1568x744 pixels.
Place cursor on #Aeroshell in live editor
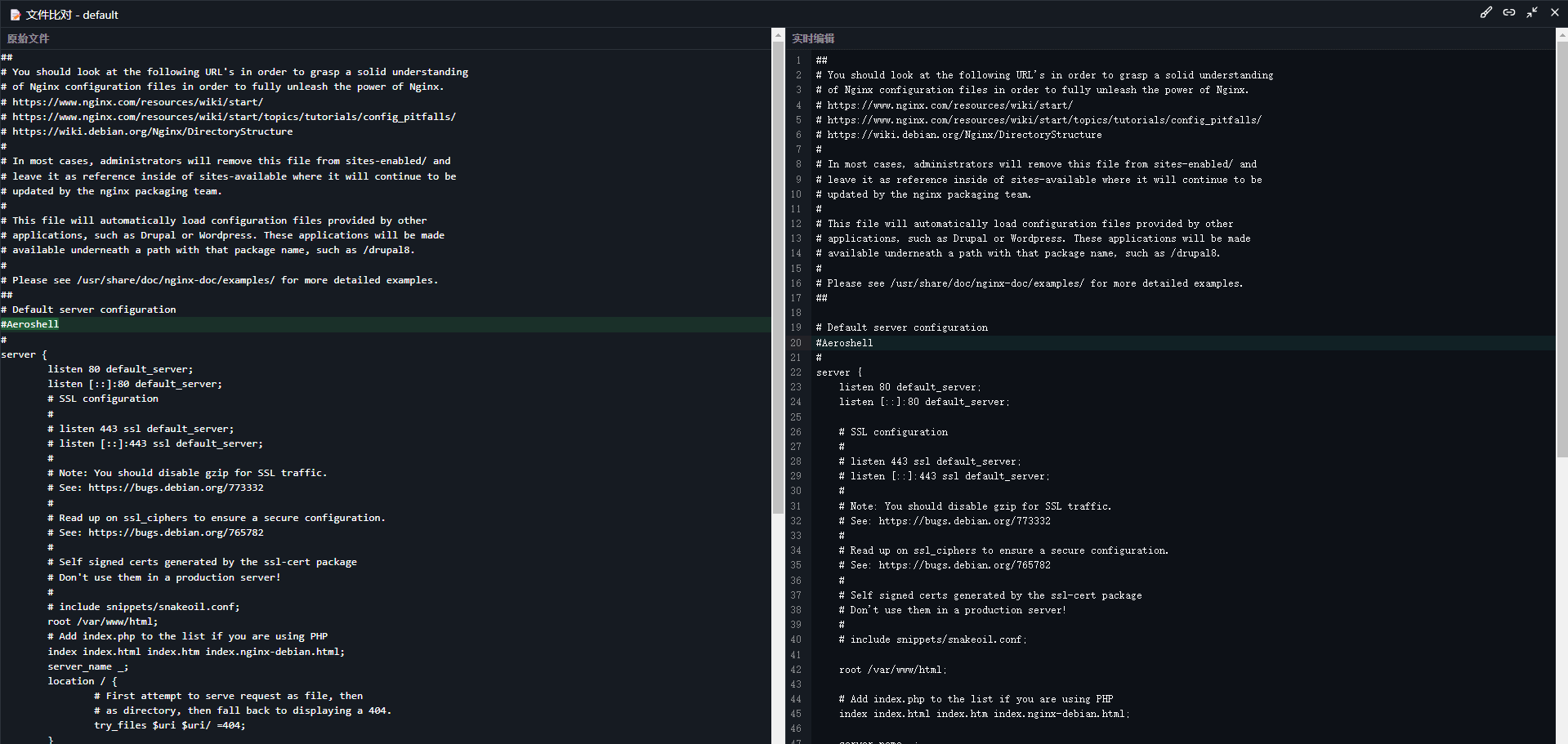pos(847,343)
